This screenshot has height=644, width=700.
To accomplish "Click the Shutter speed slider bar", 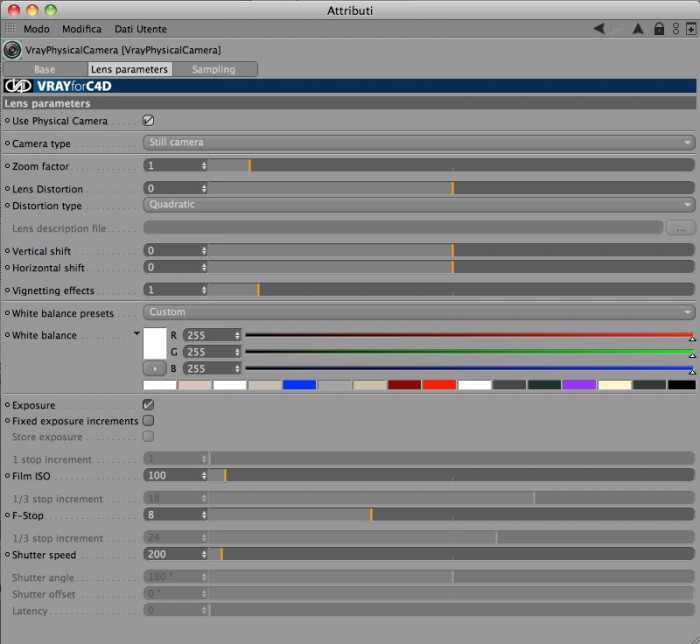I will (451, 554).
